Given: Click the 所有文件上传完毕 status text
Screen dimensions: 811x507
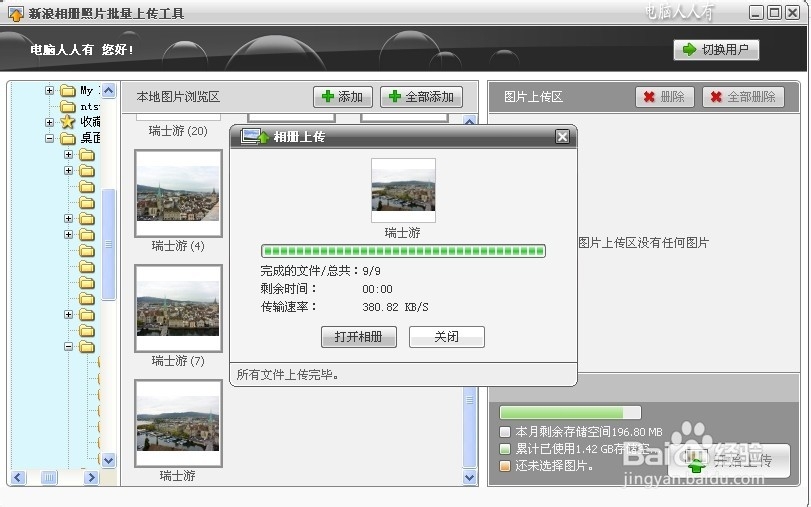Looking at the screenshot, I should tap(288, 375).
